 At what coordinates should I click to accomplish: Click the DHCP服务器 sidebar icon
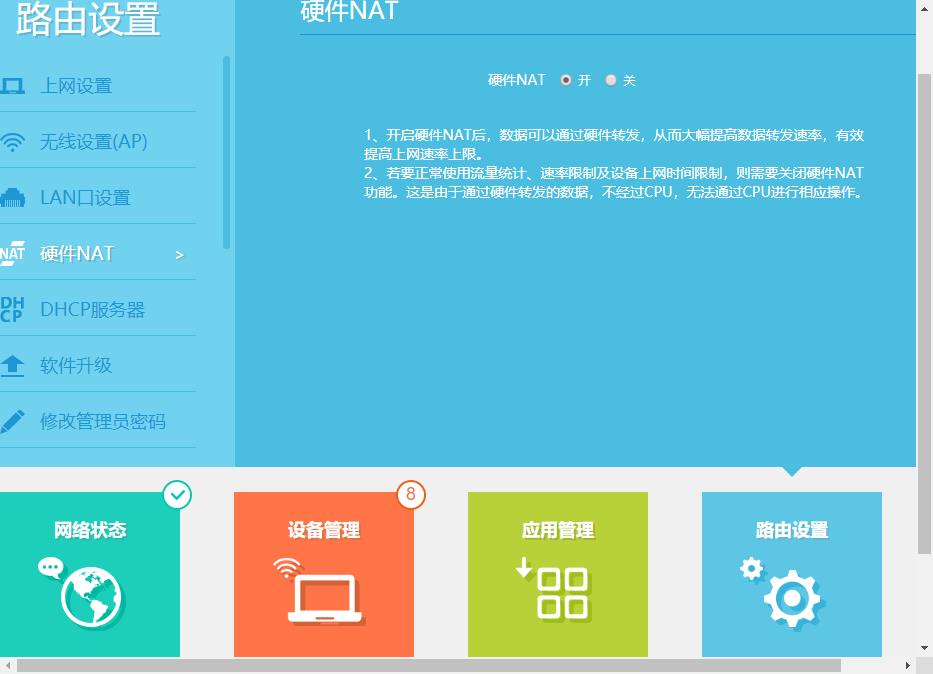point(13,309)
